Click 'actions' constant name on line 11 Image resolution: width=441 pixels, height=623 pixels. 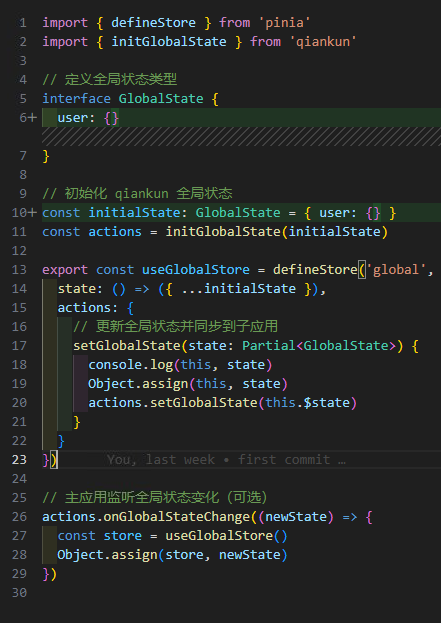[x=115, y=232]
